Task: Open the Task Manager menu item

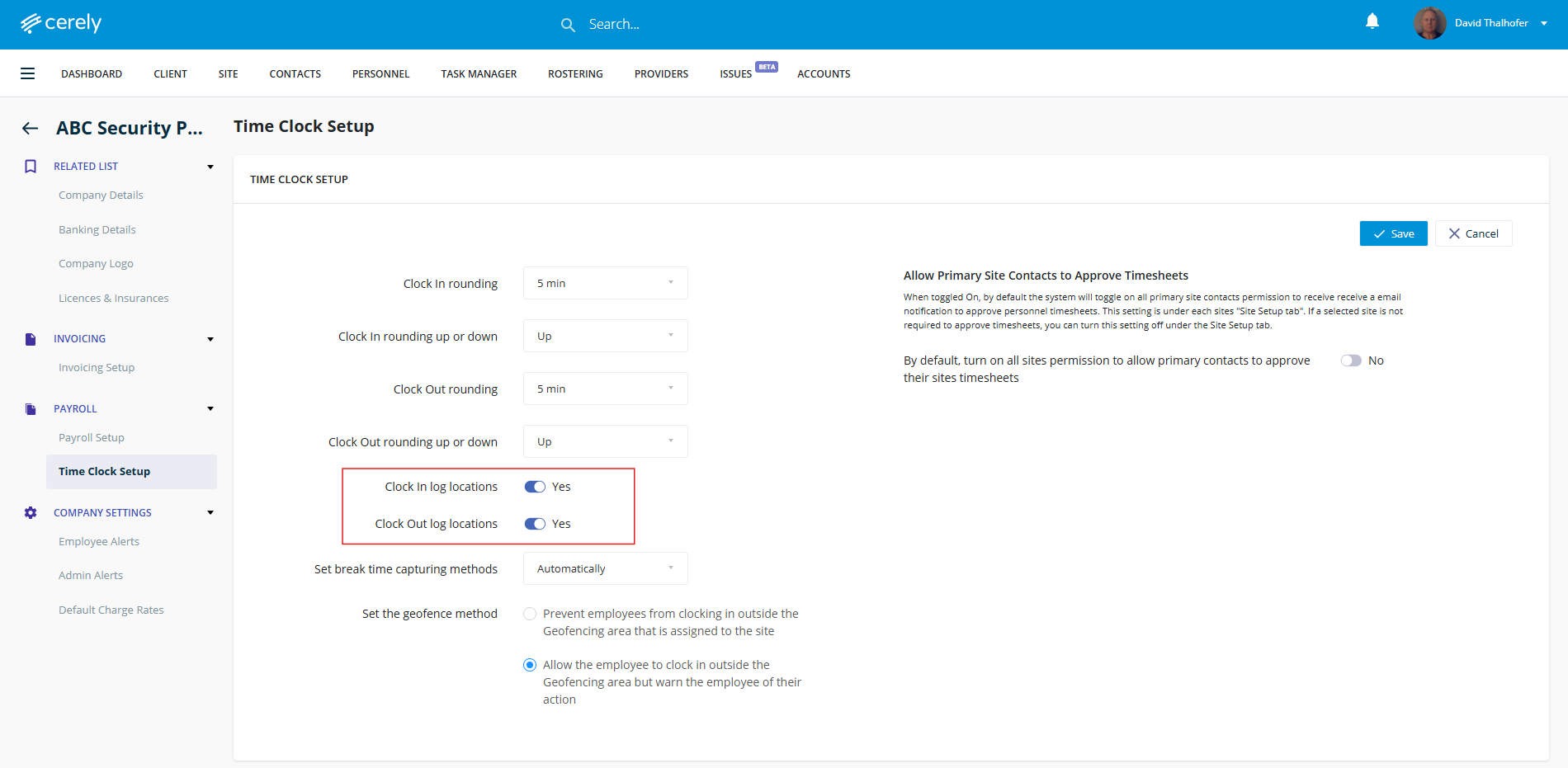Action: 479,73
